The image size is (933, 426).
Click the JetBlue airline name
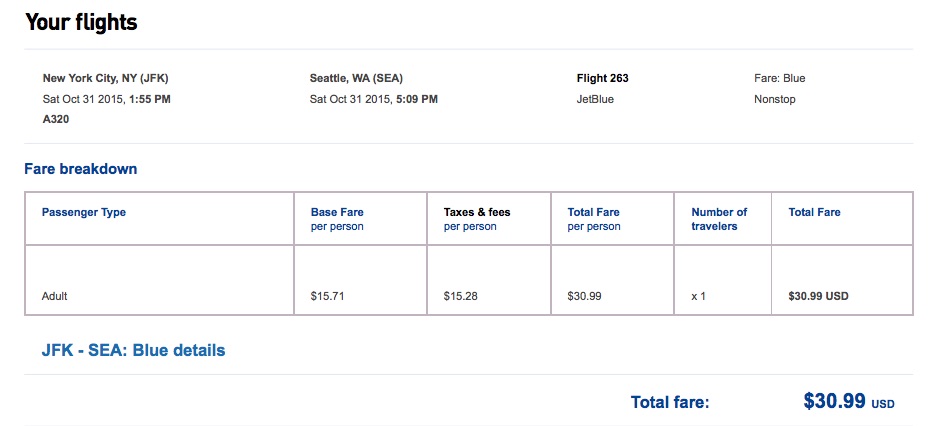[595, 99]
